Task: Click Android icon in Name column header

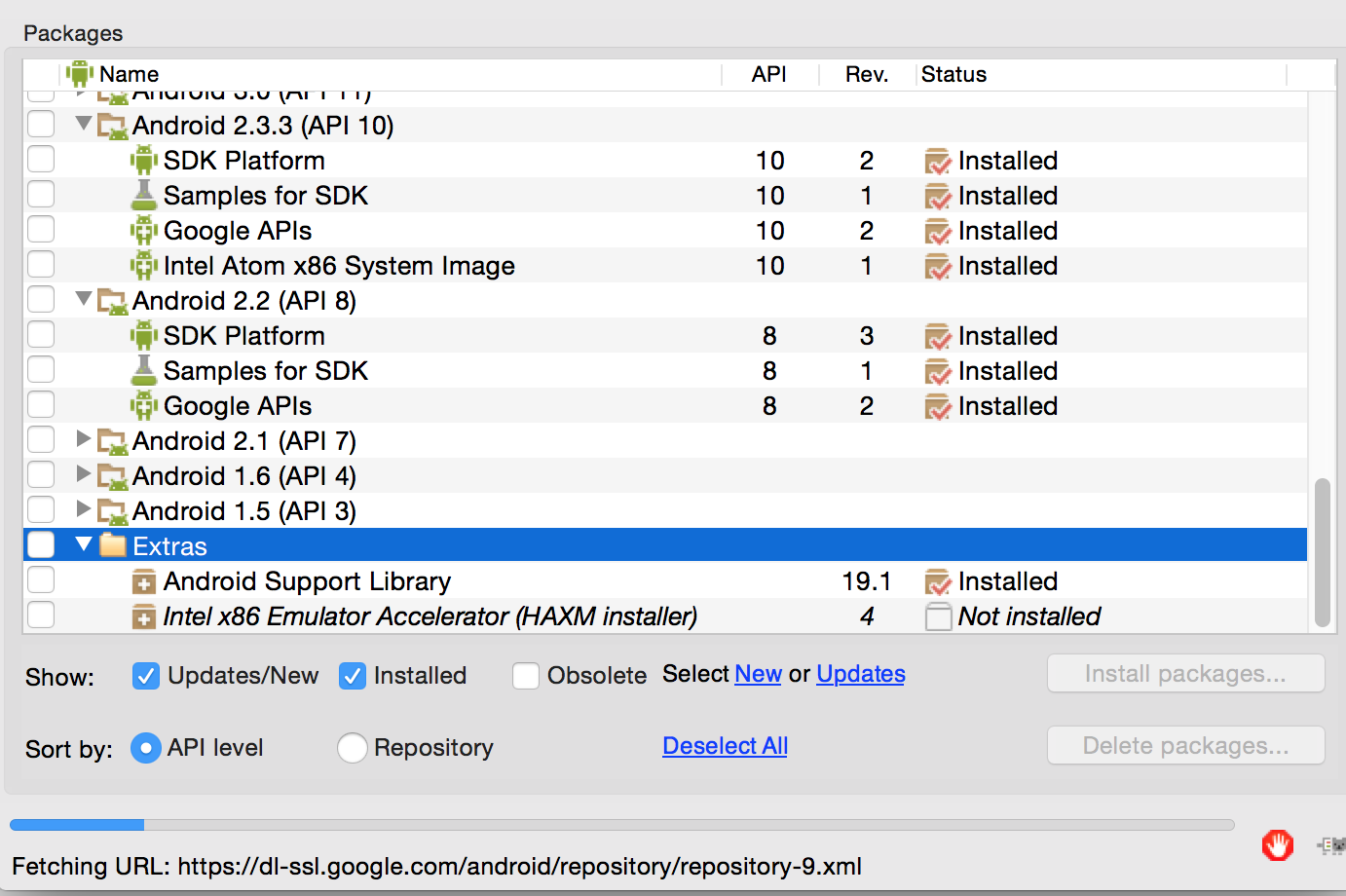Action: (x=80, y=74)
